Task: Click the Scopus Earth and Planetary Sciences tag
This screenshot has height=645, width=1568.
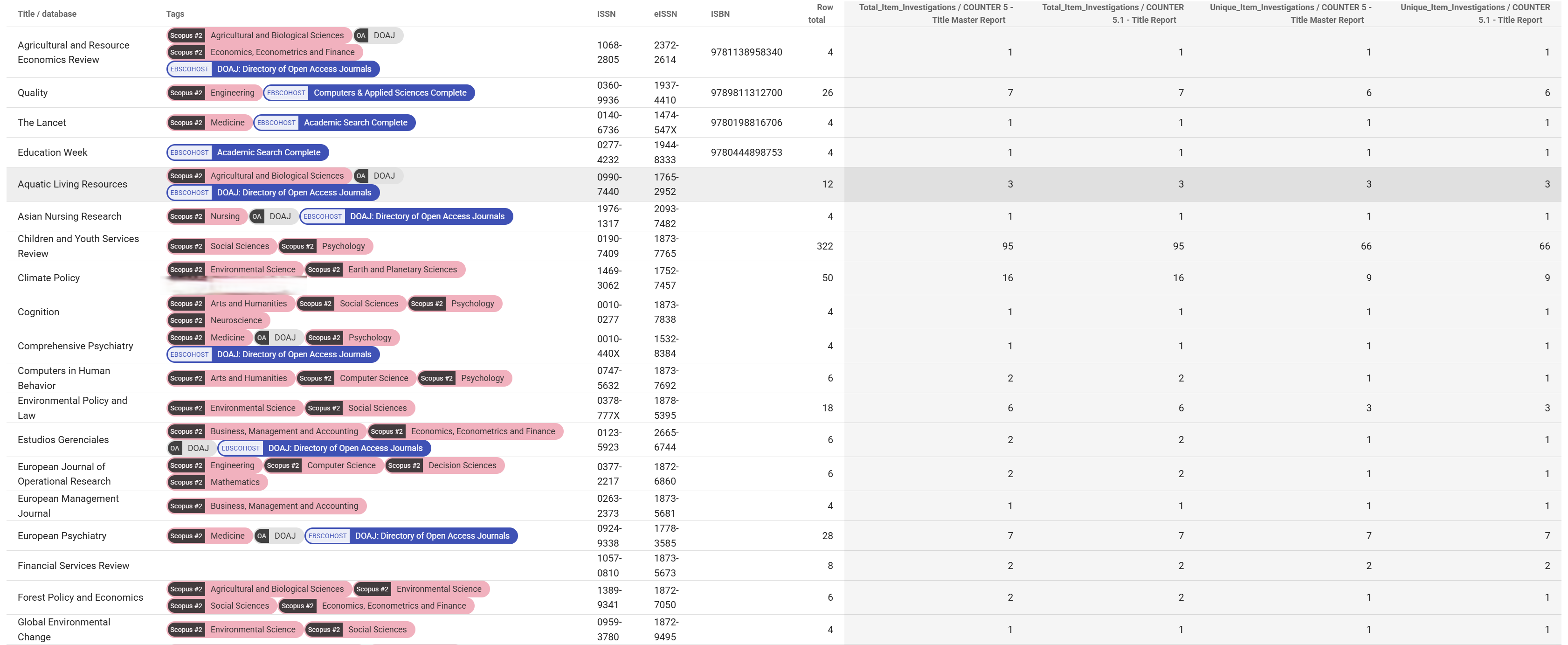Action: (384, 269)
